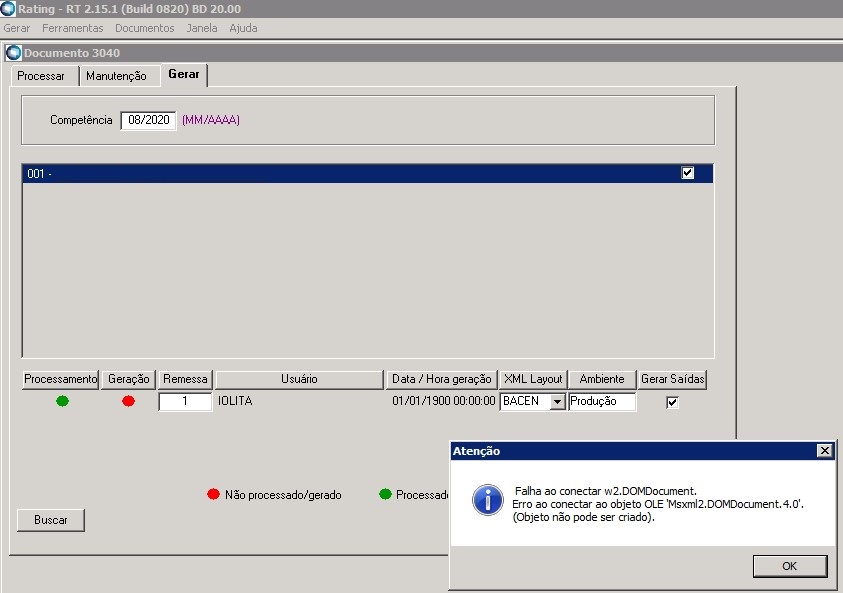Toggle checkbox on the 001 row
The image size is (843, 593).
[688, 173]
